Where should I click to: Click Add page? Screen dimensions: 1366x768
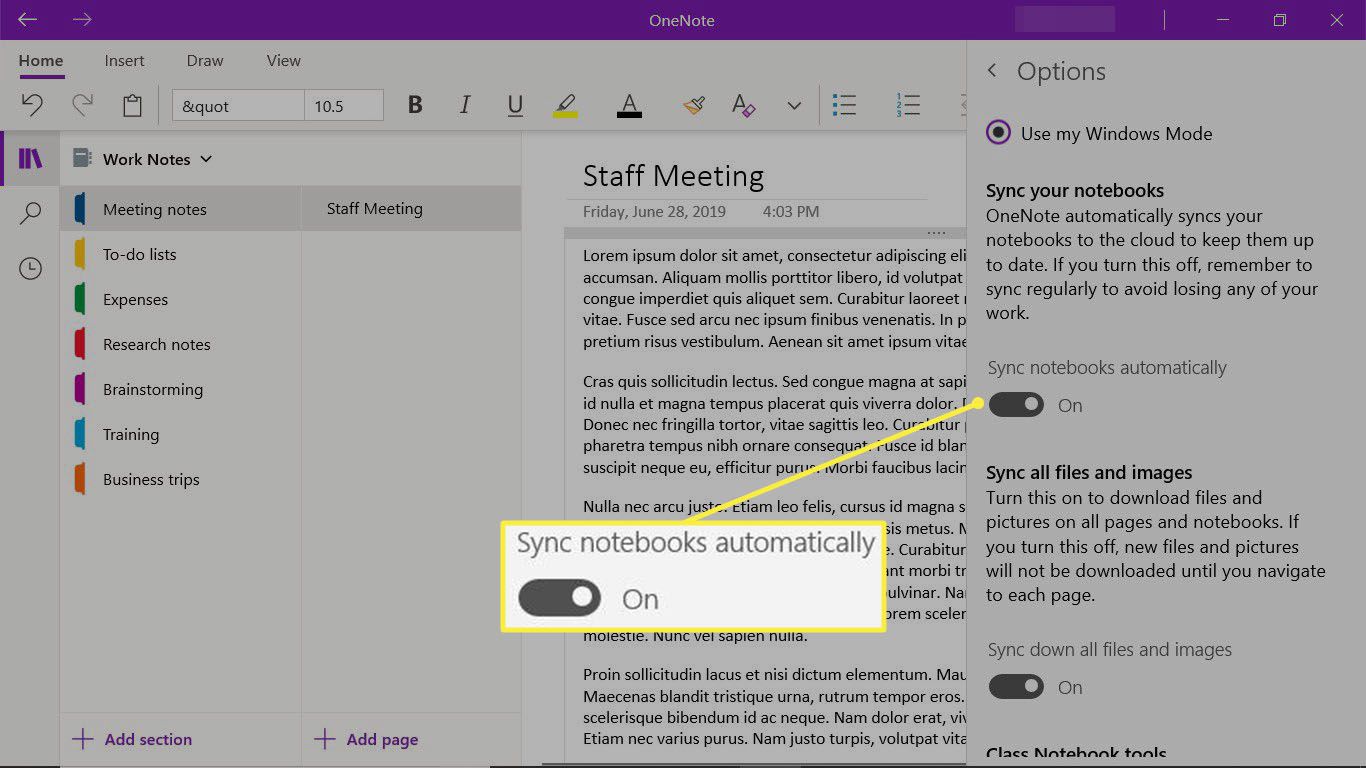(x=367, y=740)
